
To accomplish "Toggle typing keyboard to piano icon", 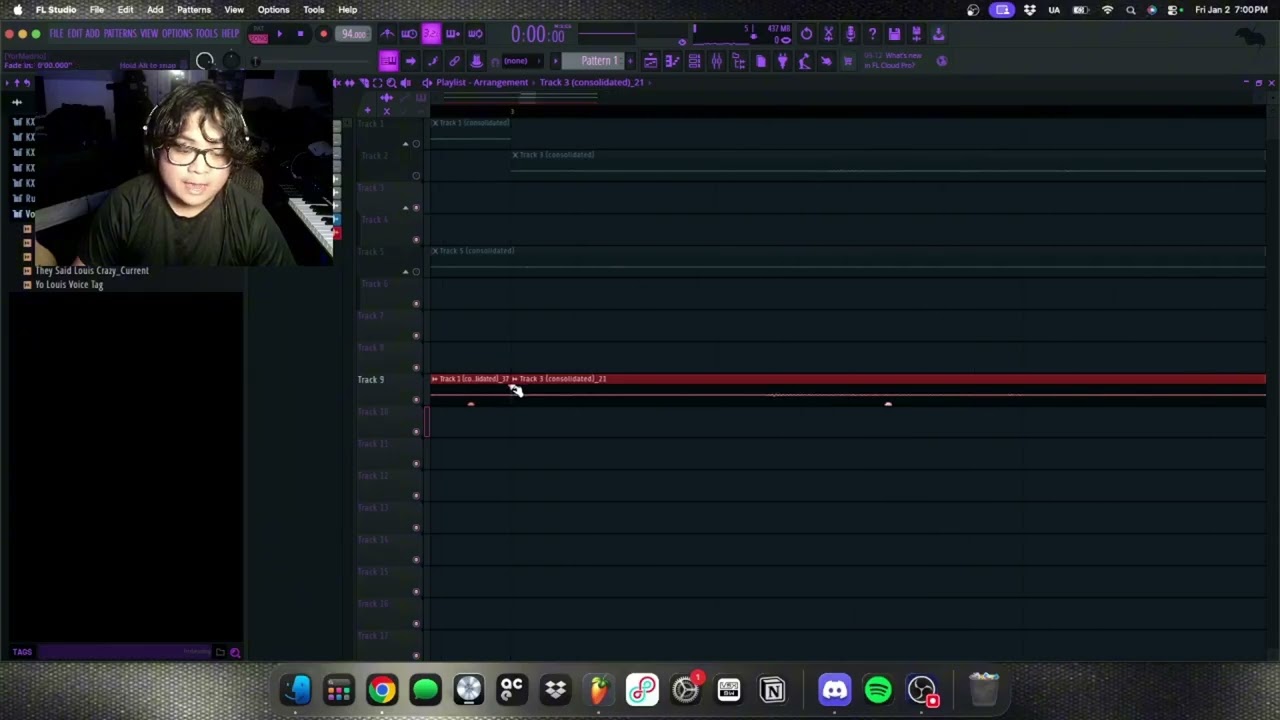I will coord(388,61).
